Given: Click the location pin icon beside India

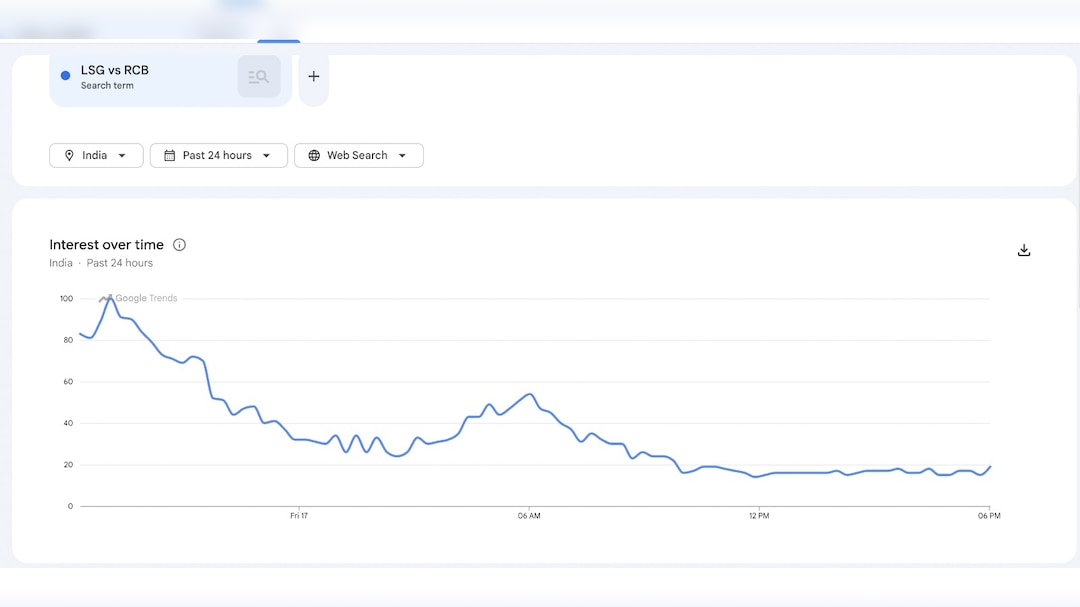Looking at the screenshot, I should point(69,156).
